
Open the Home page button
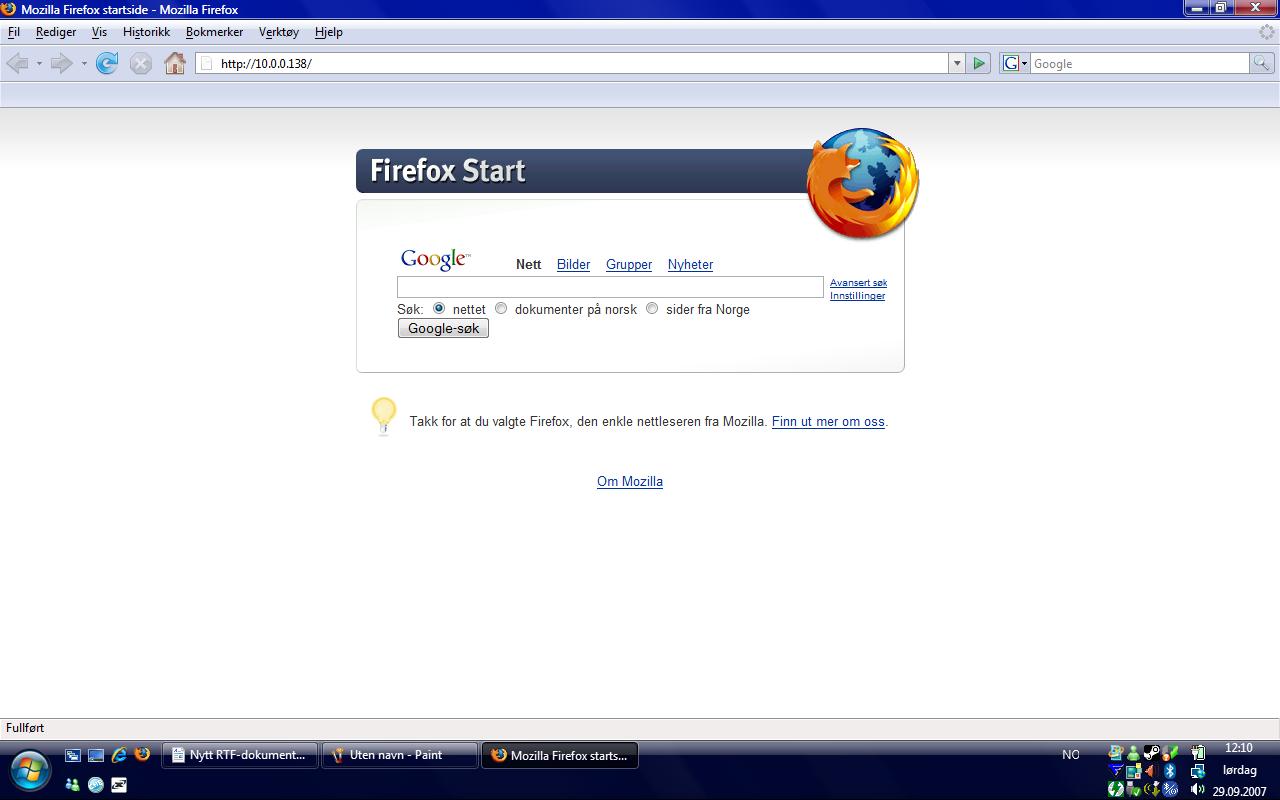175,63
